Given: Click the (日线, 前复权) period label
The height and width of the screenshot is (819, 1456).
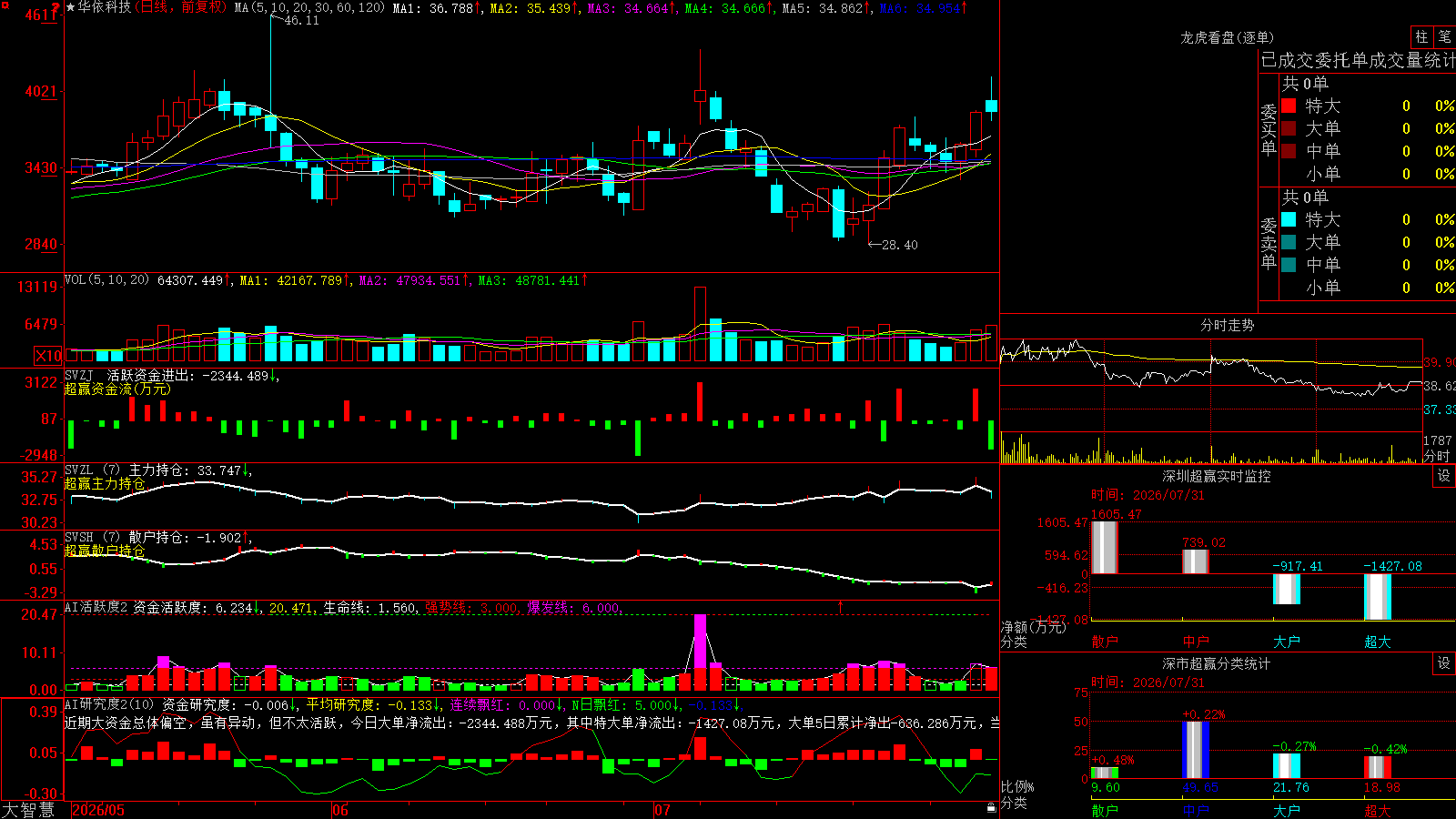Looking at the screenshot, I should [180, 7].
